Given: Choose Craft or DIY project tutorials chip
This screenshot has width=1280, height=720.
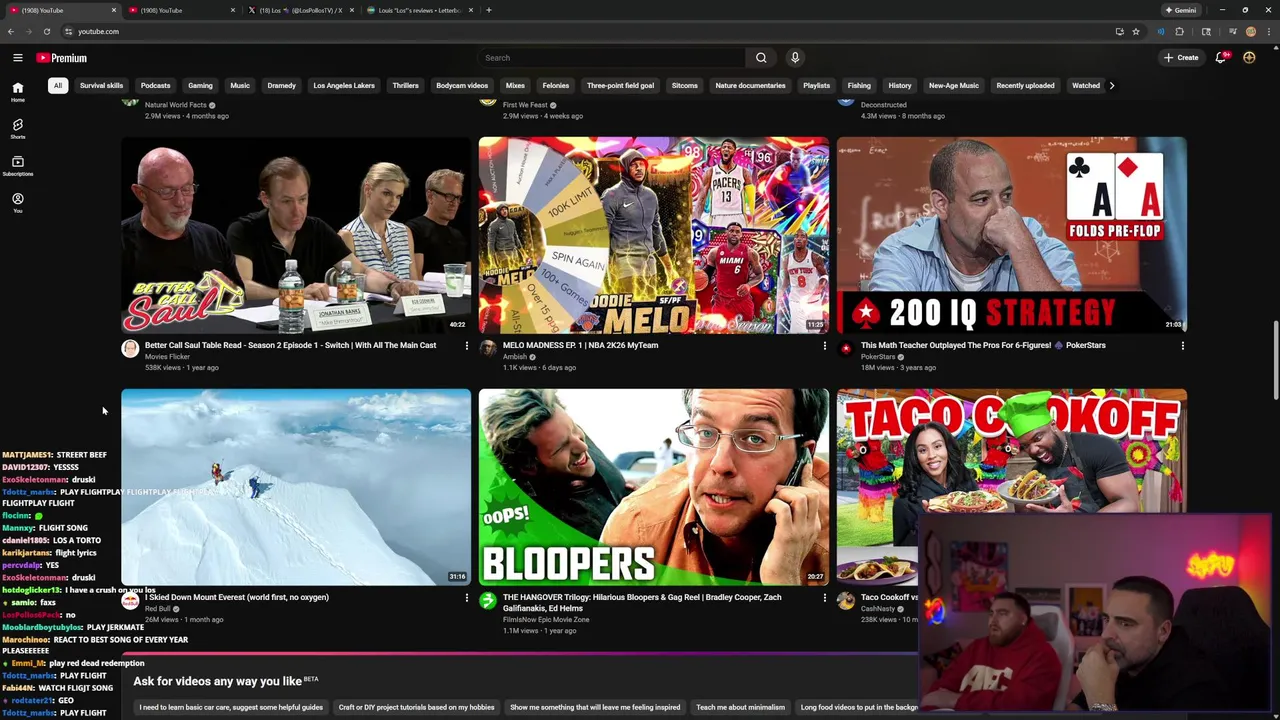Looking at the screenshot, I should pyautogui.click(x=417, y=708).
